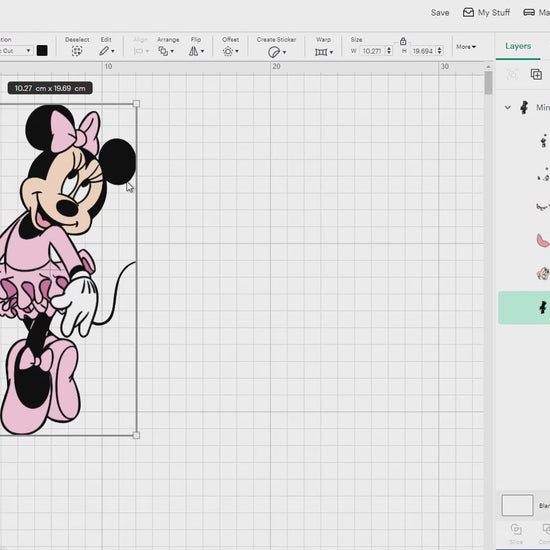Click the greyed-out Align tool
This screenshot has width=550, height=550.
[141, 51]
